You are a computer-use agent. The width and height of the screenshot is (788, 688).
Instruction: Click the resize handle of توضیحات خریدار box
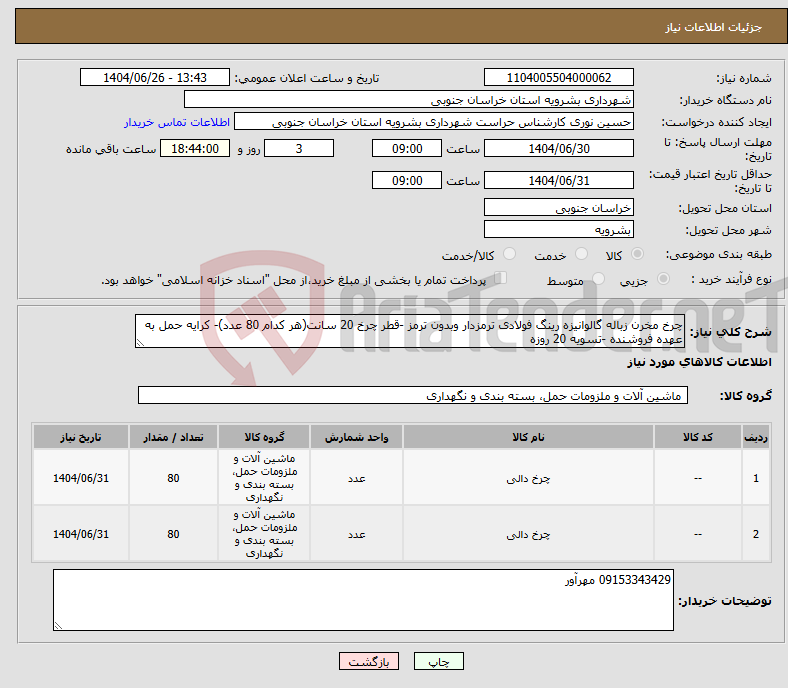point(58,626)
